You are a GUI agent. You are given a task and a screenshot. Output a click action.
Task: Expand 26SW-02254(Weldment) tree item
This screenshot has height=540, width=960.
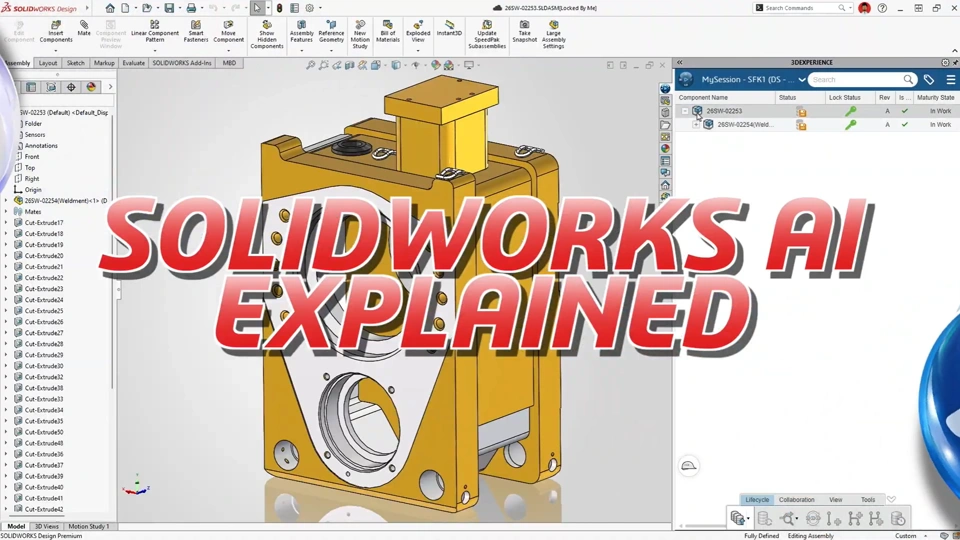tap(6, 201)
